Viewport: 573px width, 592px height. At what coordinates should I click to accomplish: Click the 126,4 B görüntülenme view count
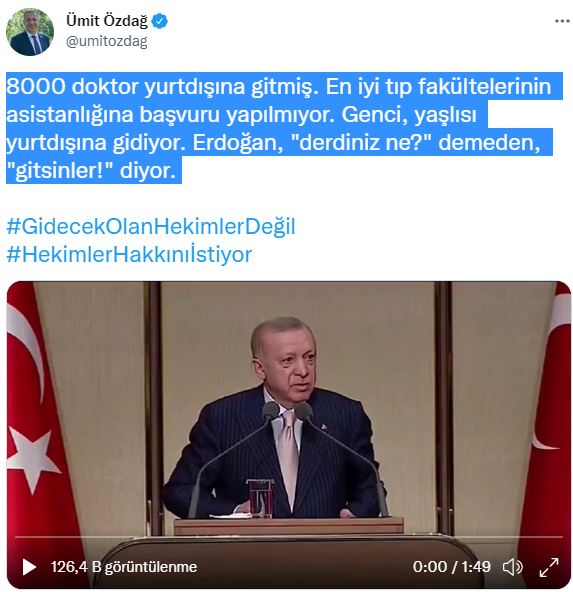(124, 567)
